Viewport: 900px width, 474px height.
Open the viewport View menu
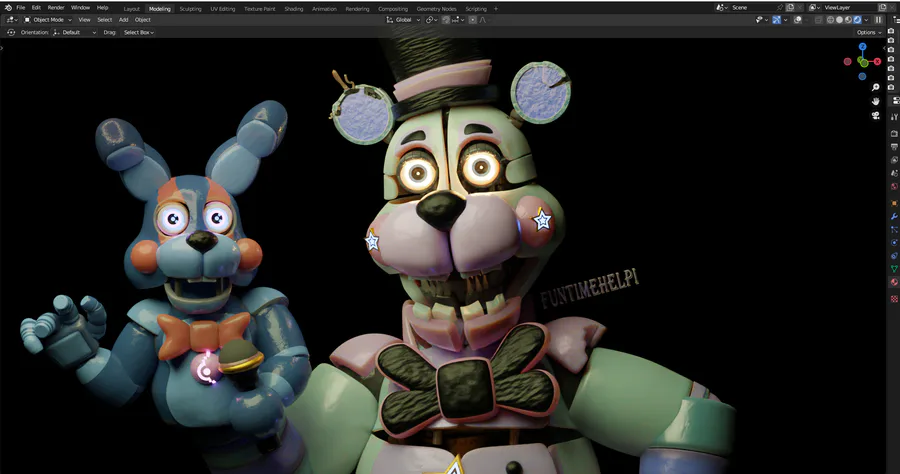click(84, 20)
